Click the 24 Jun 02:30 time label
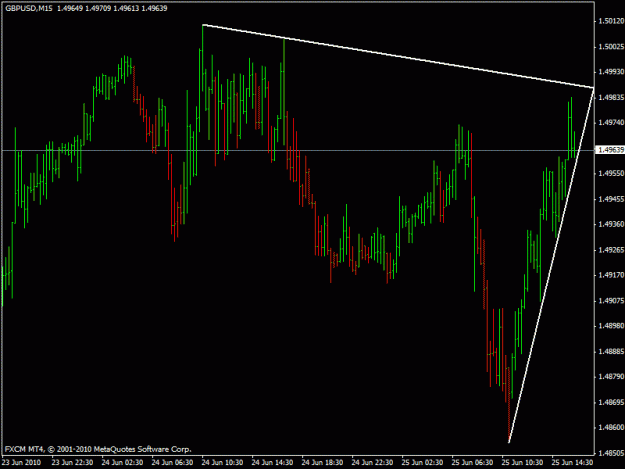The height and width of the screenshot is (469, 625). pyautogui.click(x=122, y=463)
